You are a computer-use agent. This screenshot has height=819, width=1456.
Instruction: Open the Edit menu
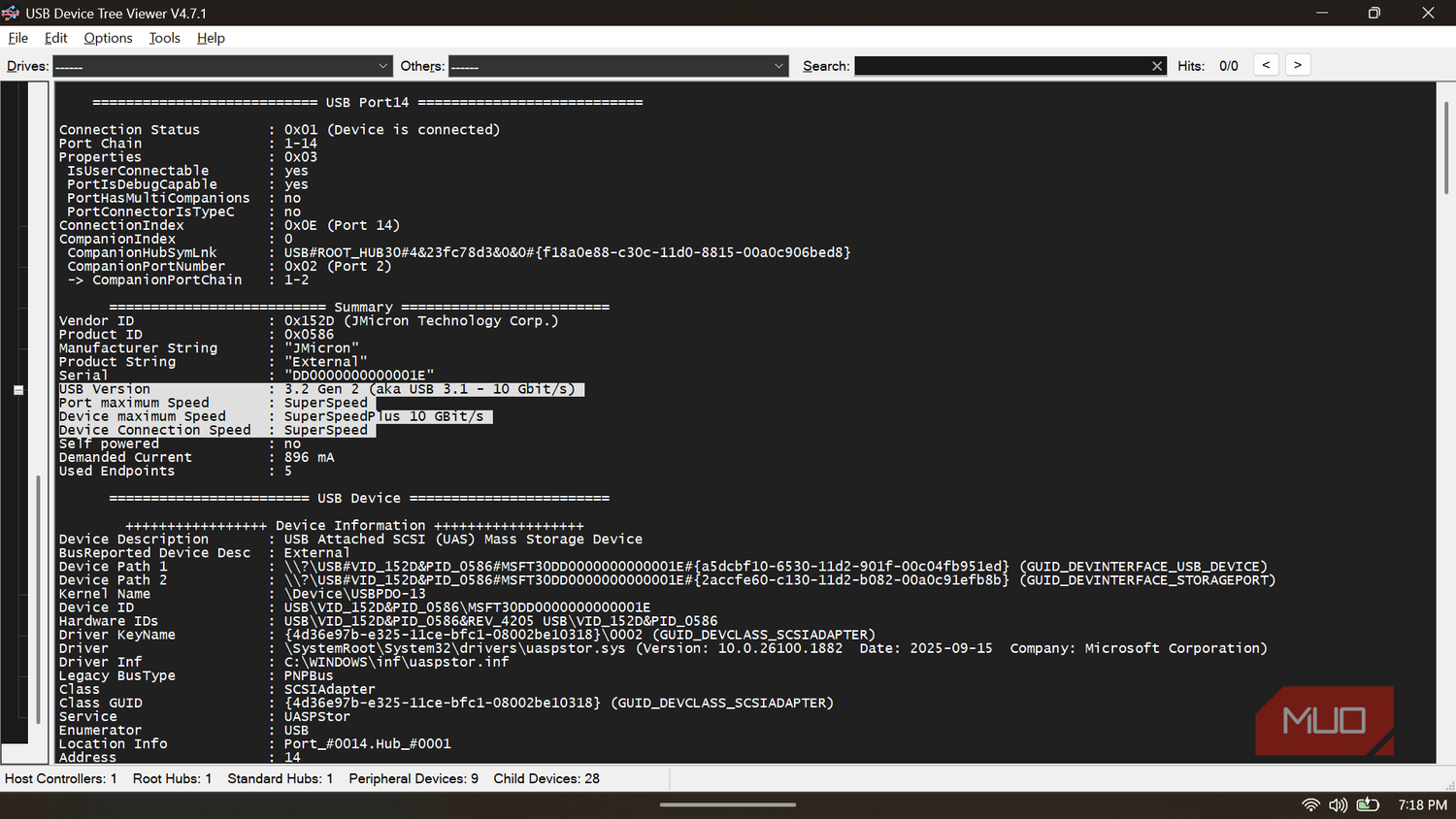click(56, 38)
